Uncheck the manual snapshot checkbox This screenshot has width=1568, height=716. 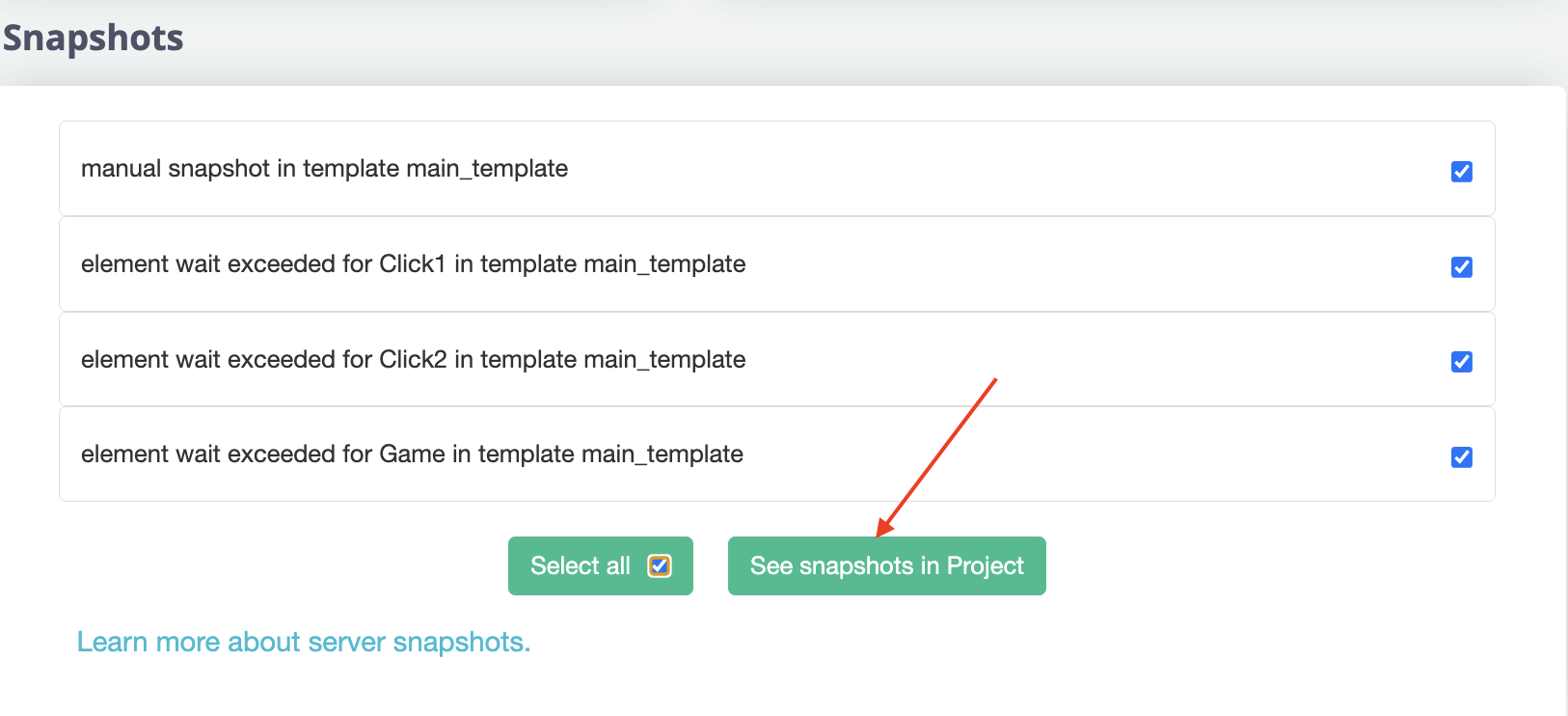[1461, 172]
